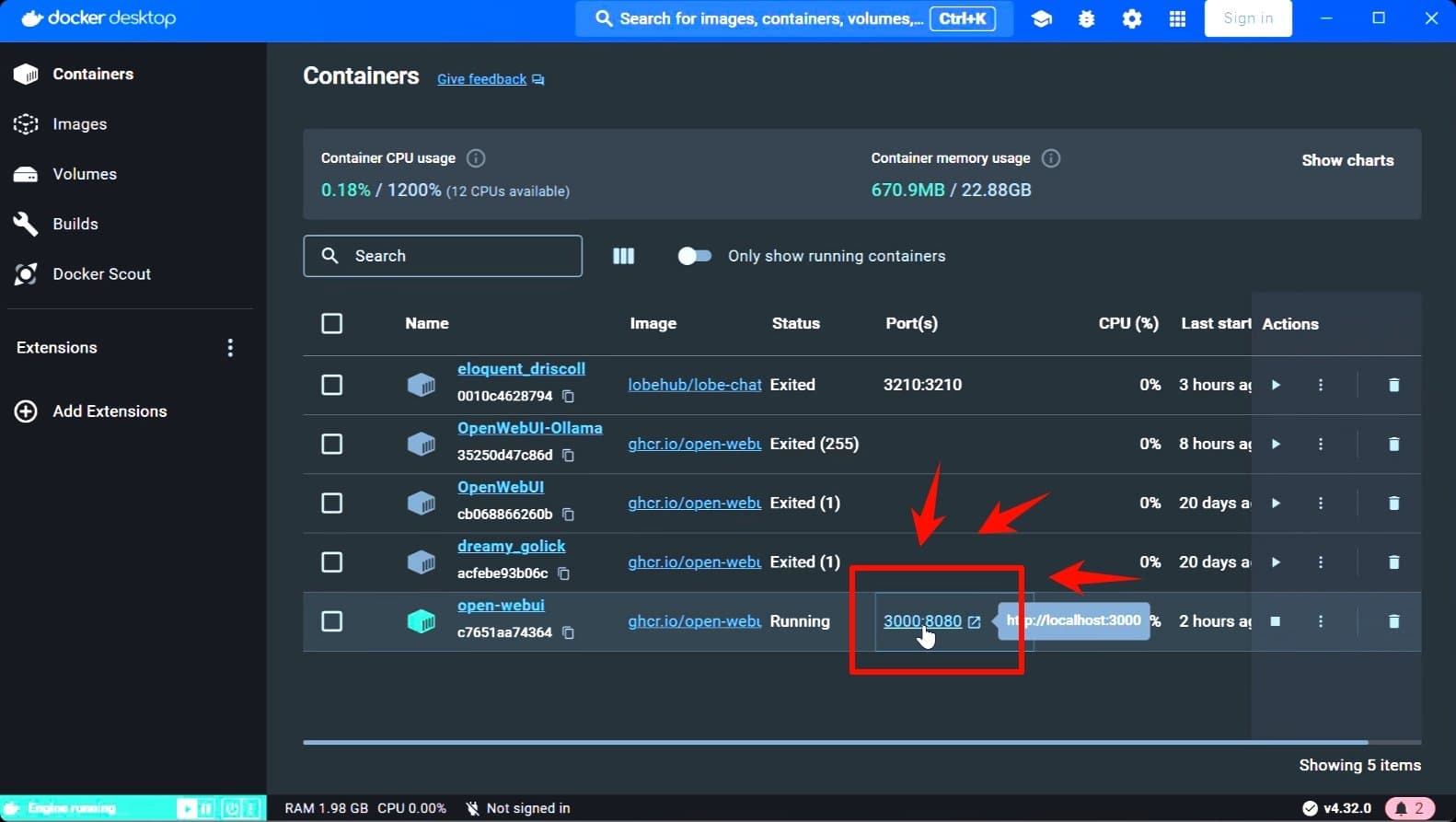The image size is (1456, 822).
Task: Click the troubleshoot bug icon
Action: click(1086, 18)
